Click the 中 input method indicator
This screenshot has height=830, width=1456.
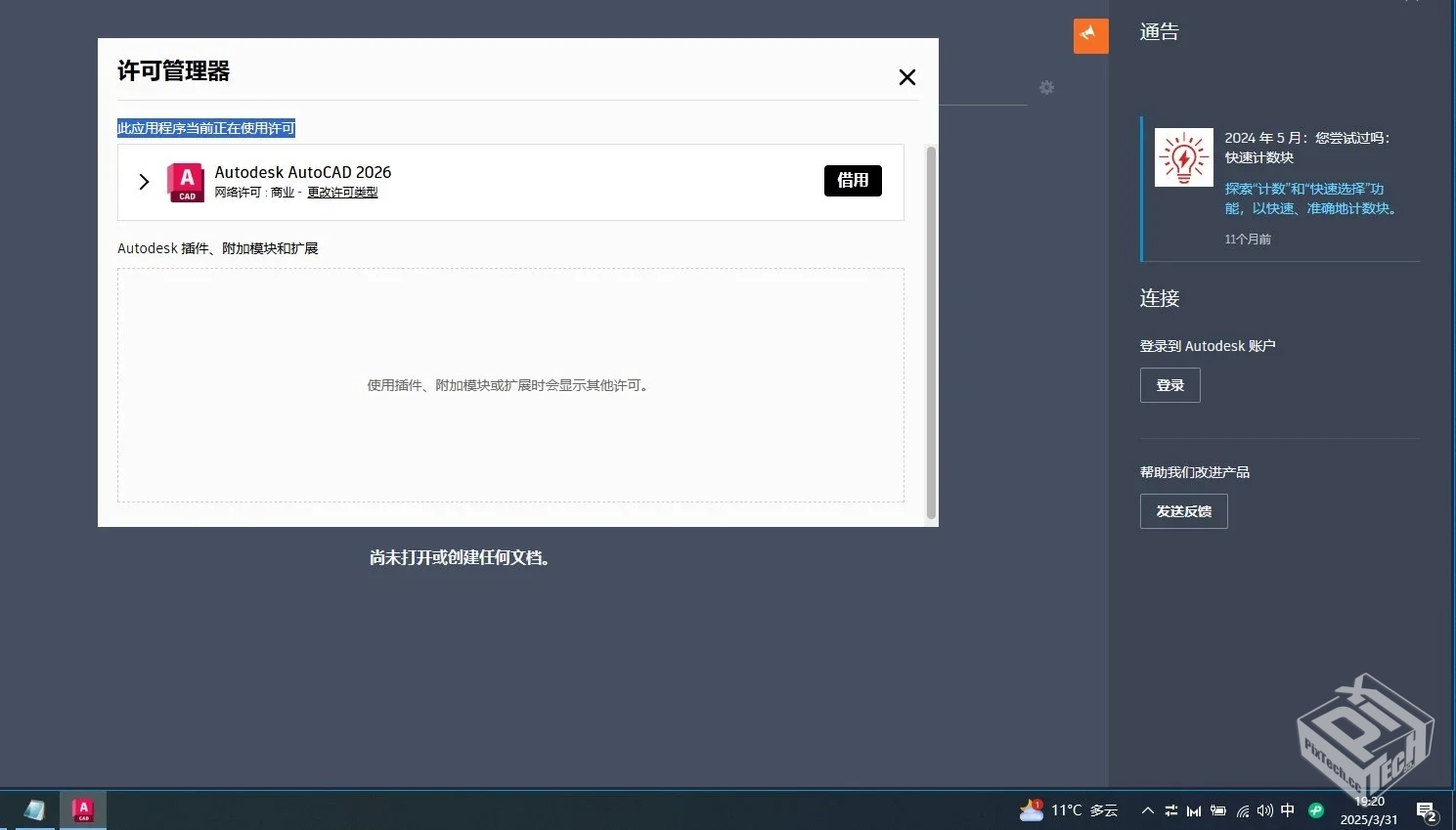click(x=1287, y=810)
